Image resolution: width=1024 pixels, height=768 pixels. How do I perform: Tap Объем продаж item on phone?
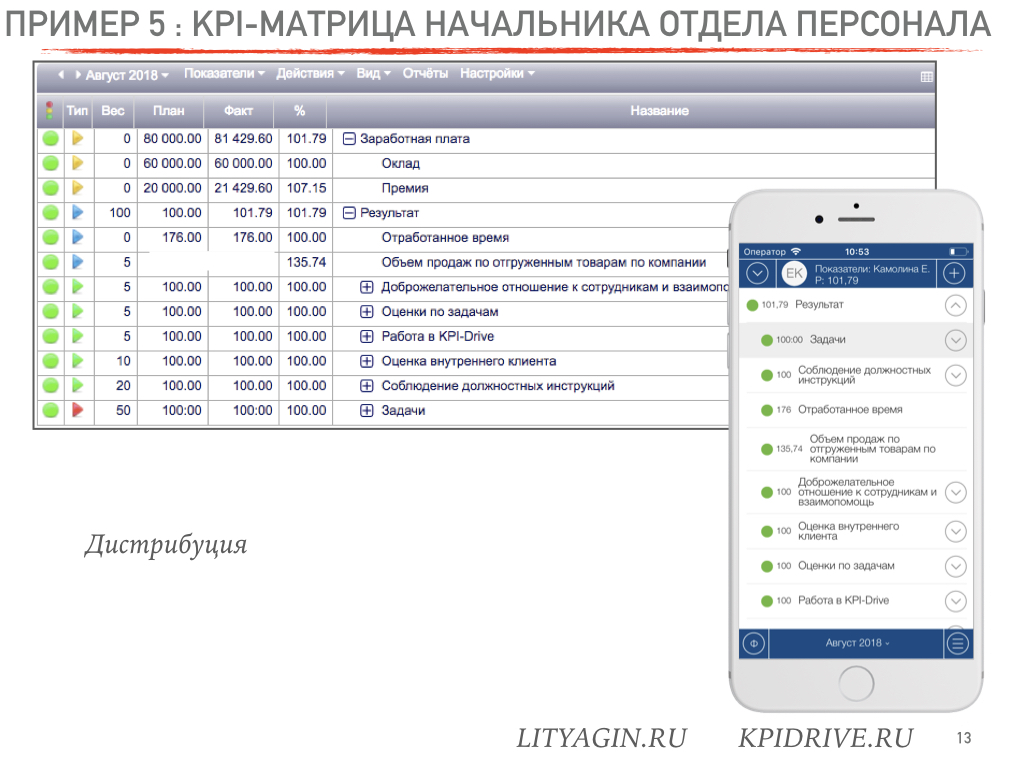(856, 449)
